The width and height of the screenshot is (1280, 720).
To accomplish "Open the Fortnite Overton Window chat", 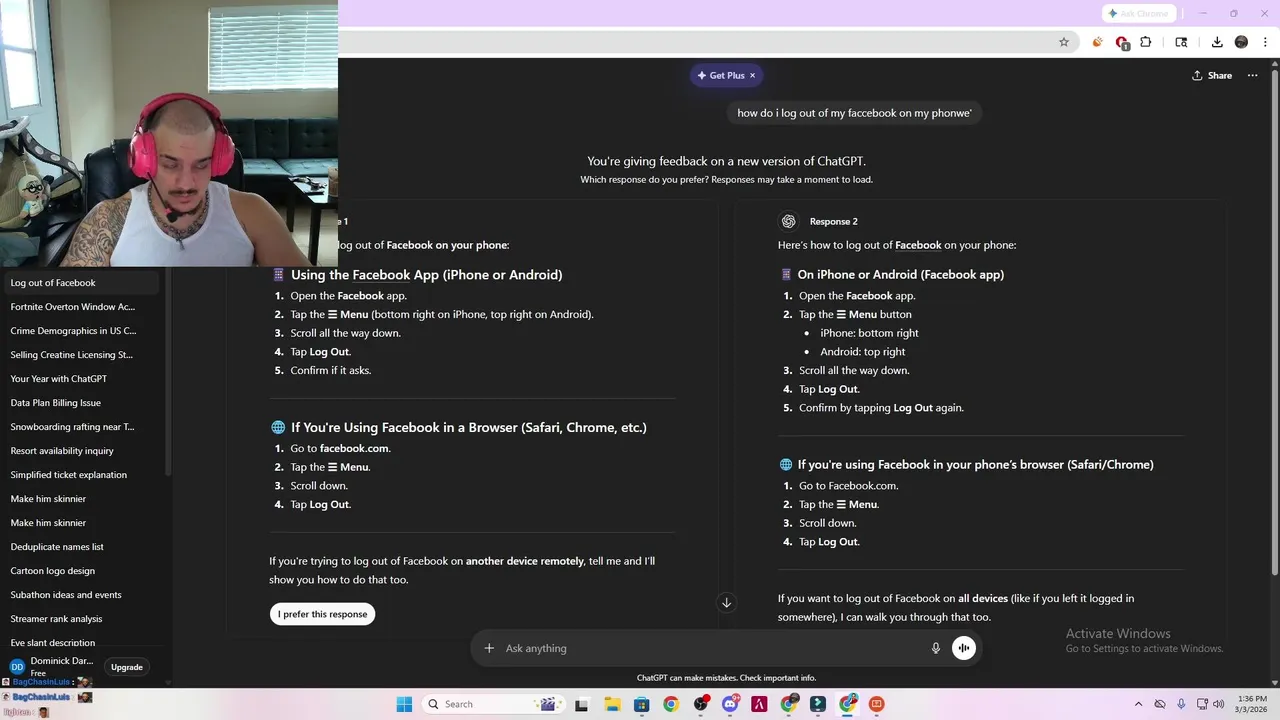I will tap(80, 307).
